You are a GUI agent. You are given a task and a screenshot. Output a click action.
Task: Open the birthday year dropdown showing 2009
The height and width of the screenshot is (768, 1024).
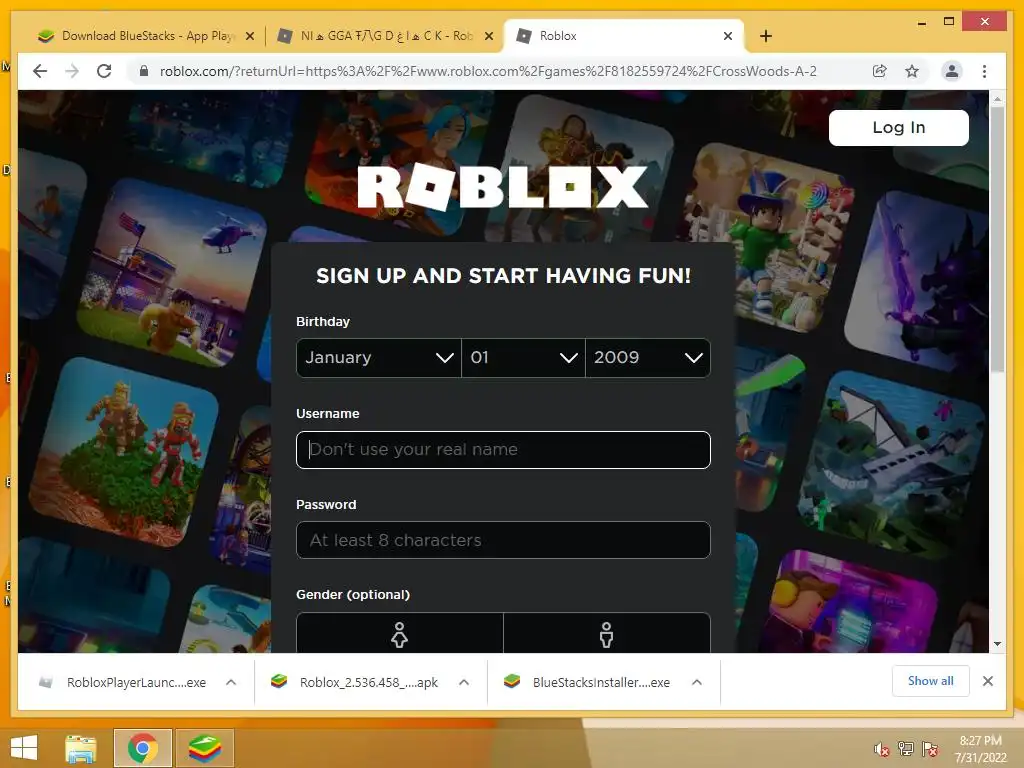(x=648, y=358)
